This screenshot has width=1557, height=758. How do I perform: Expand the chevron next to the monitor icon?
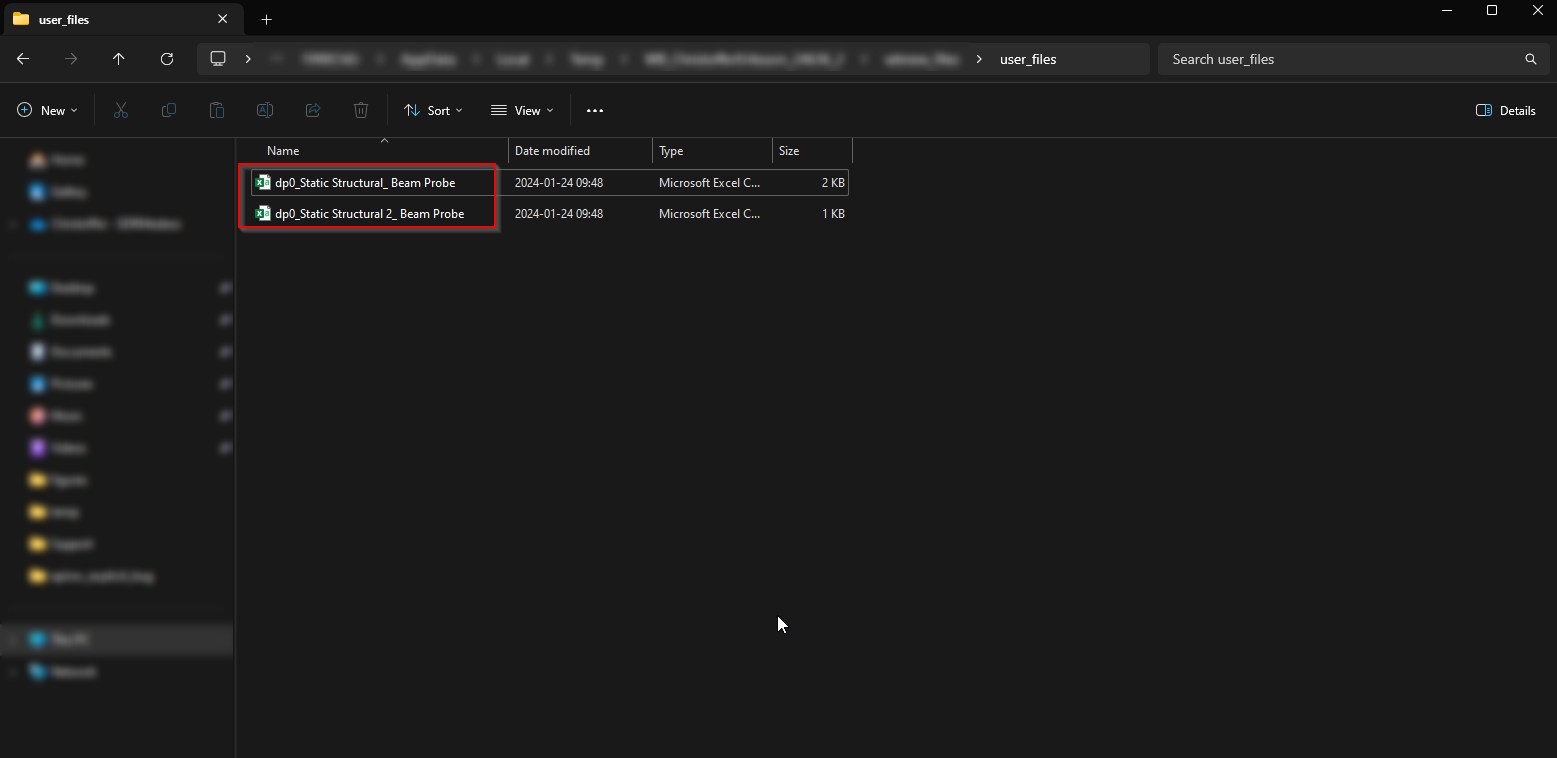coord(248,59)
